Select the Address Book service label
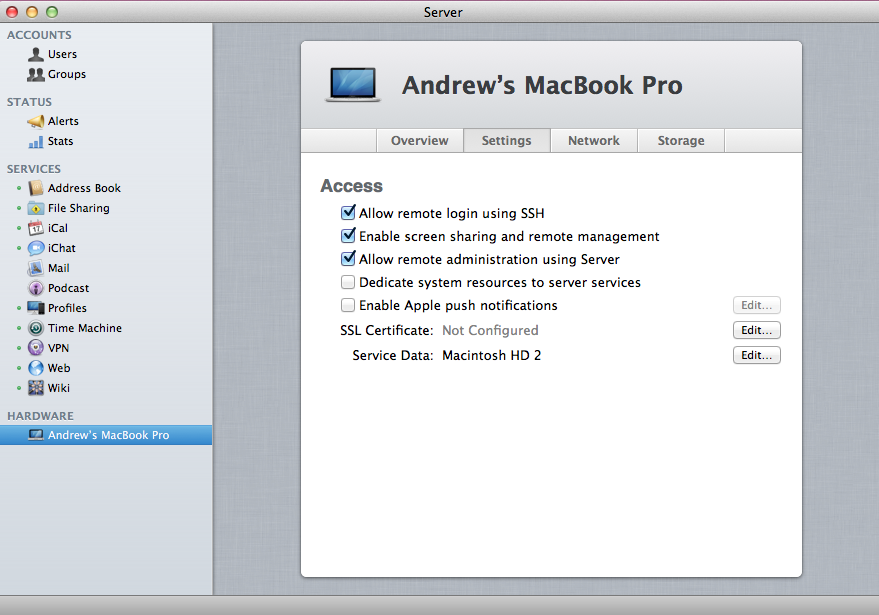Viewport: 879px width, 615px height. point(84,188)
